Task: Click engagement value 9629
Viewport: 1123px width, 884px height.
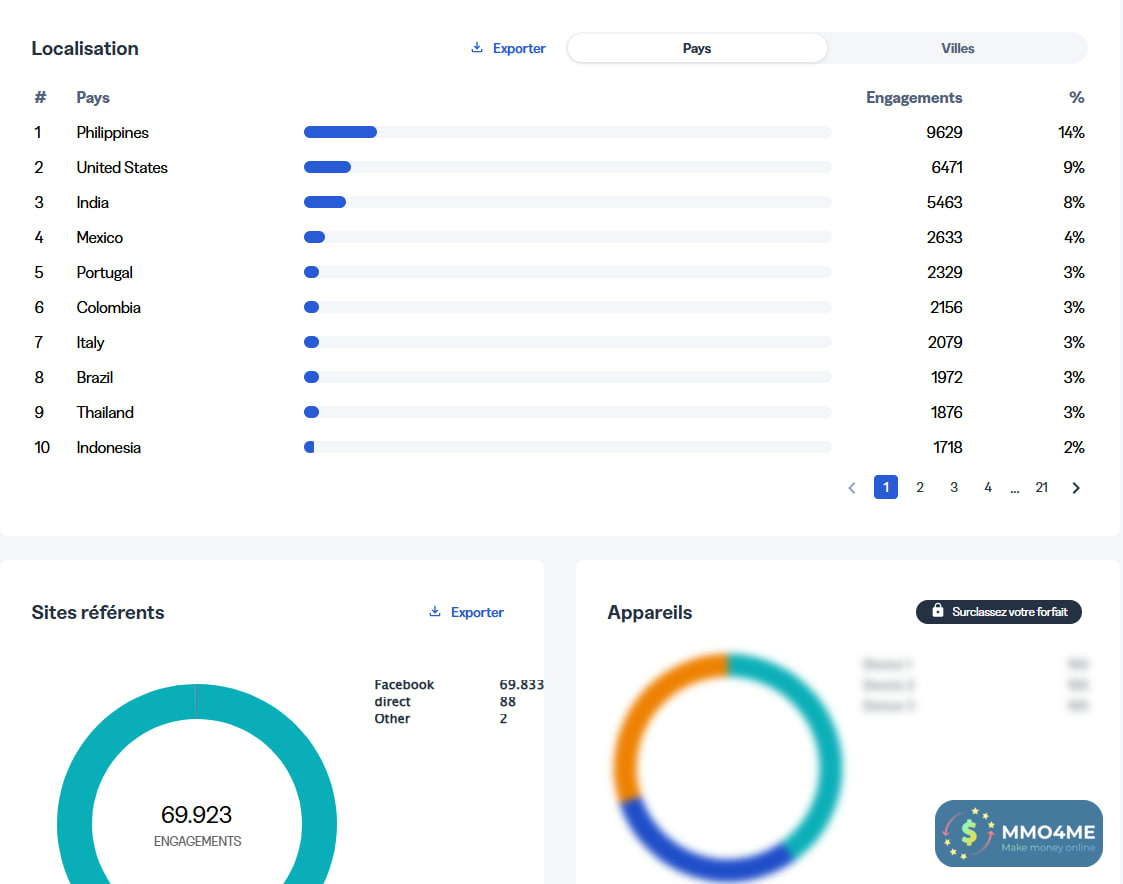Action: 944,133
